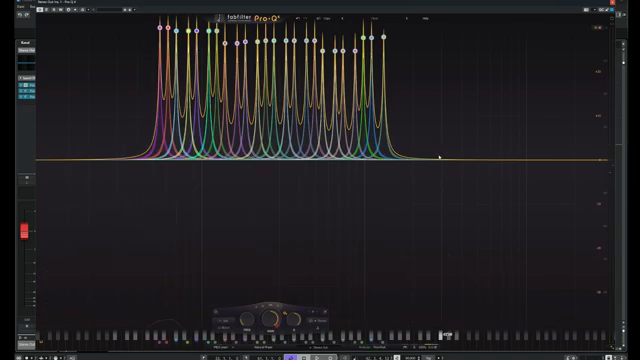Go to the next preset with right arrow
This screenshot has height=360, width=640.
(407, 18)
